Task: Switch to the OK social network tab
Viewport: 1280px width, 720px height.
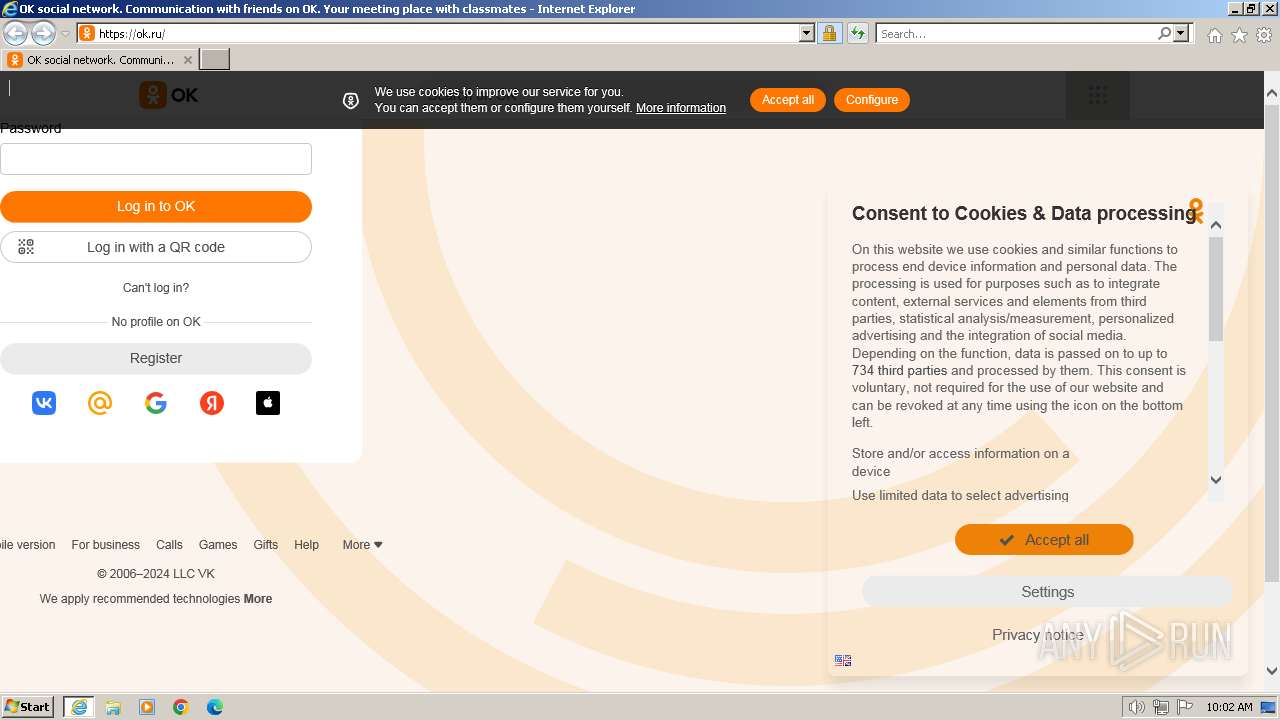Action: click(x=99, y=60)
